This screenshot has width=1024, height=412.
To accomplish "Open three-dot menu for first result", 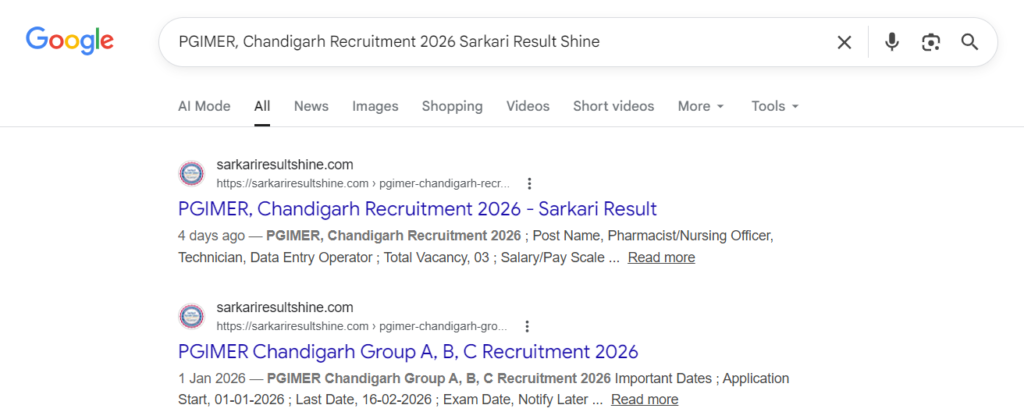I will tap(529, 184).
